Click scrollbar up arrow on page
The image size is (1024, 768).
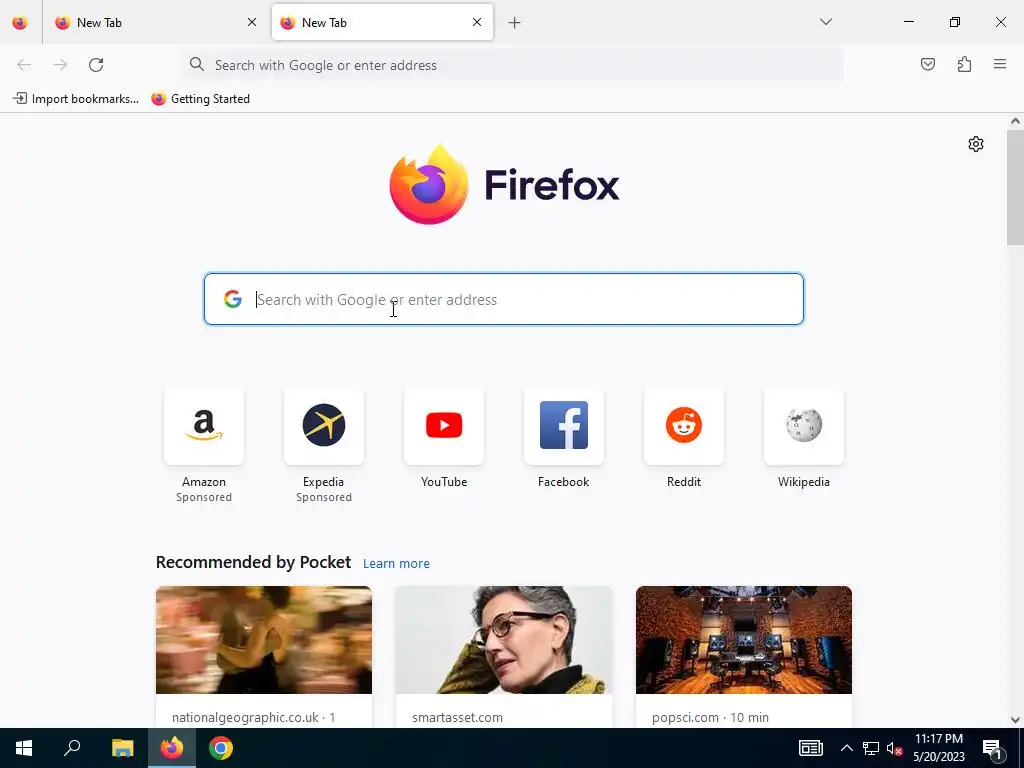tap(1015, 121)
